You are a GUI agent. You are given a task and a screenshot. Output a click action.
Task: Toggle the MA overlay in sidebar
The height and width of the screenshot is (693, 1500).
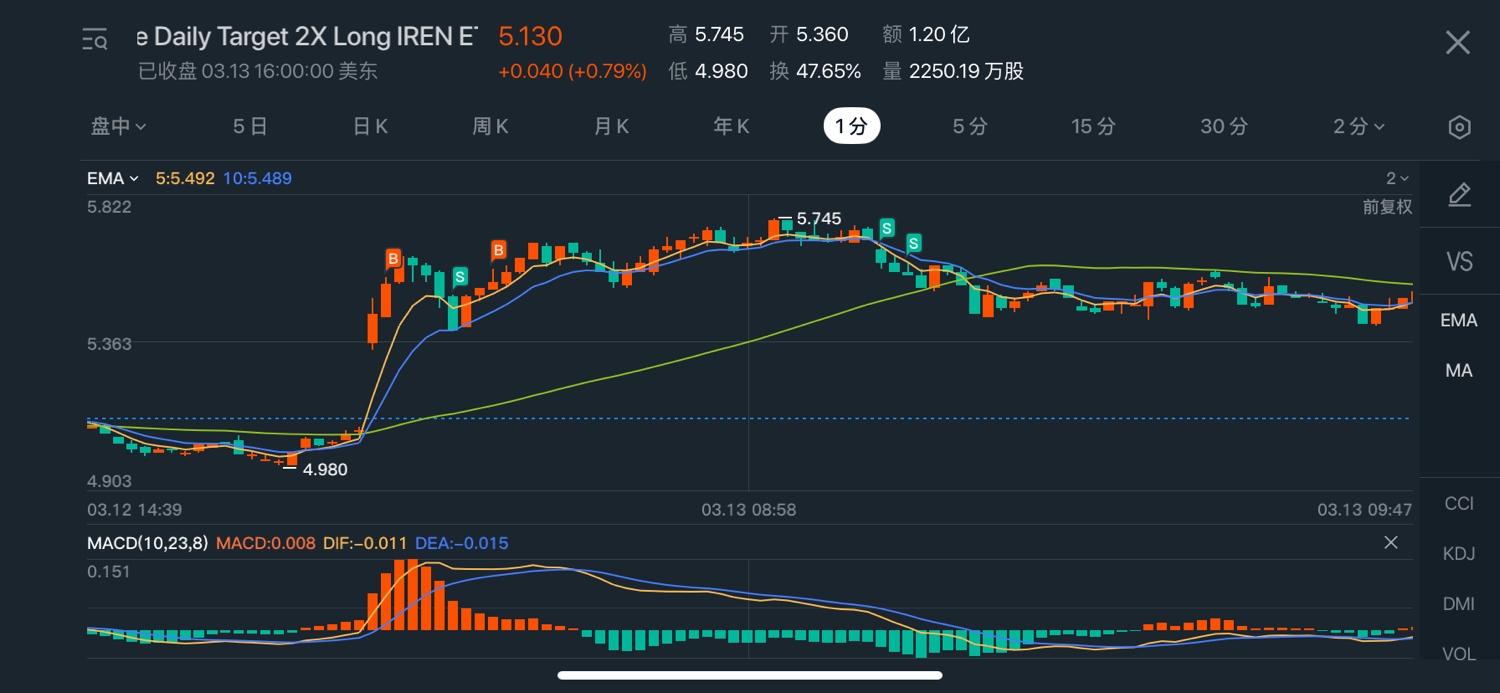click(x=1459, y=370)
